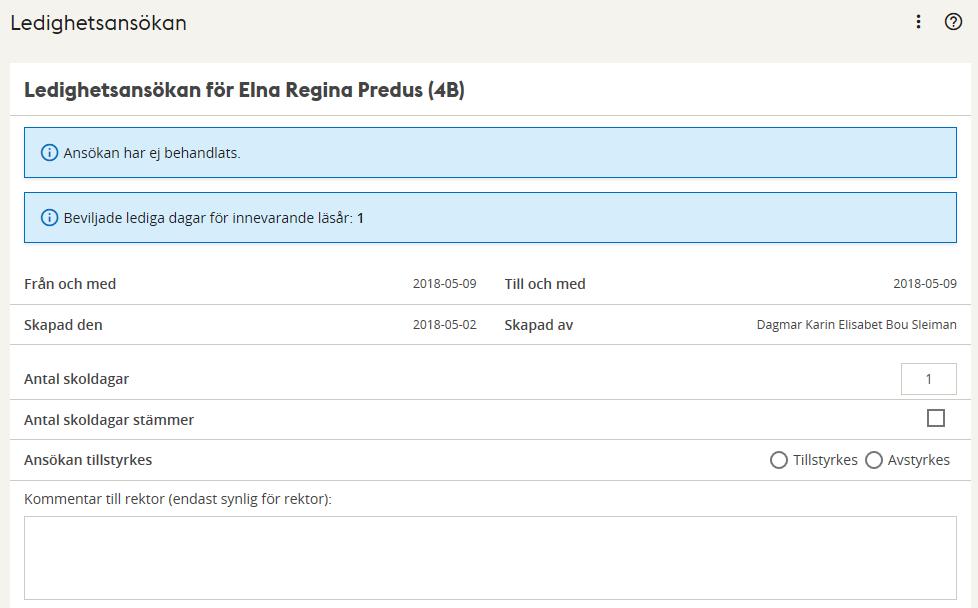The width and height of the screenshot is (978, 608).
Task: Click the Från och med date 2018-05-09
Action: coord(444,284)
